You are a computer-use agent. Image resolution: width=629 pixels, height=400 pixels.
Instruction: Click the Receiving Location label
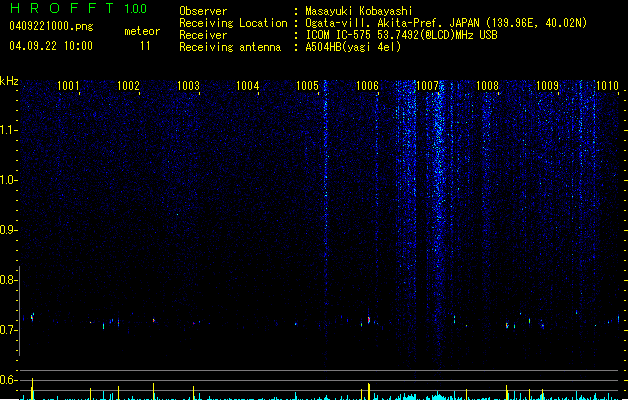tap(233, 23)
